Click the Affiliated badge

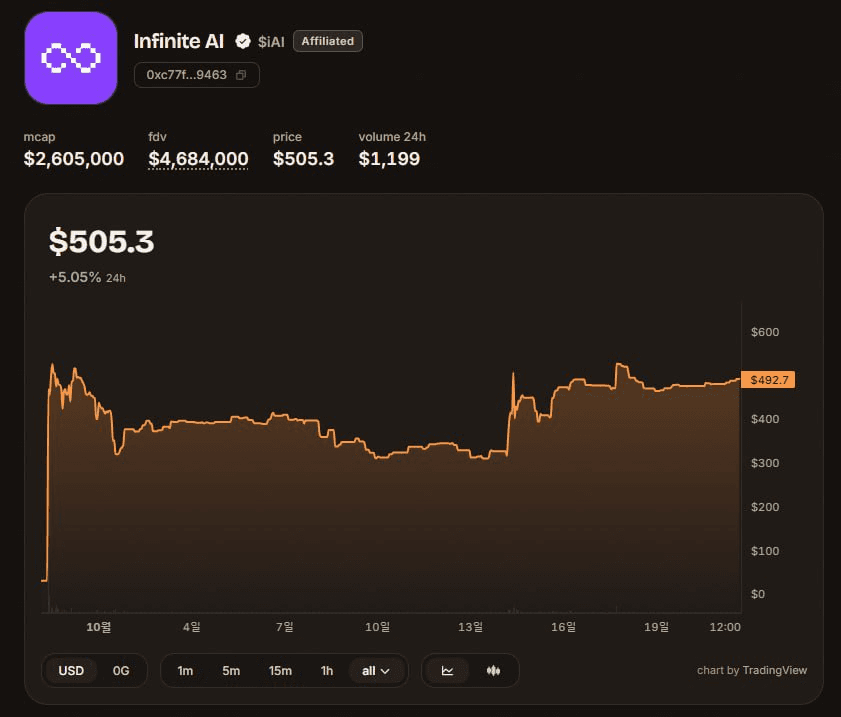[328, 41]
